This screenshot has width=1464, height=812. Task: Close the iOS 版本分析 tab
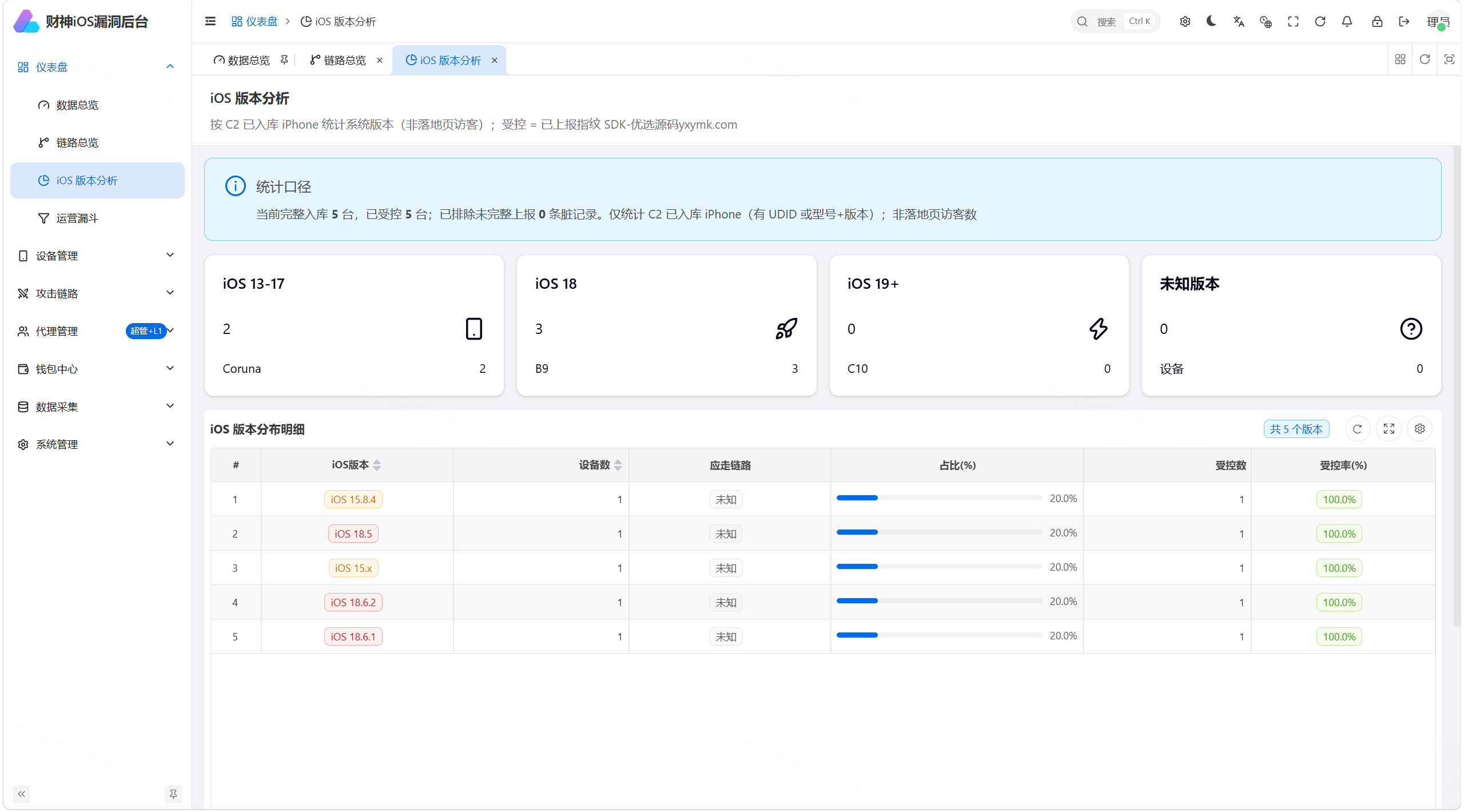click(x=495, y=60)
